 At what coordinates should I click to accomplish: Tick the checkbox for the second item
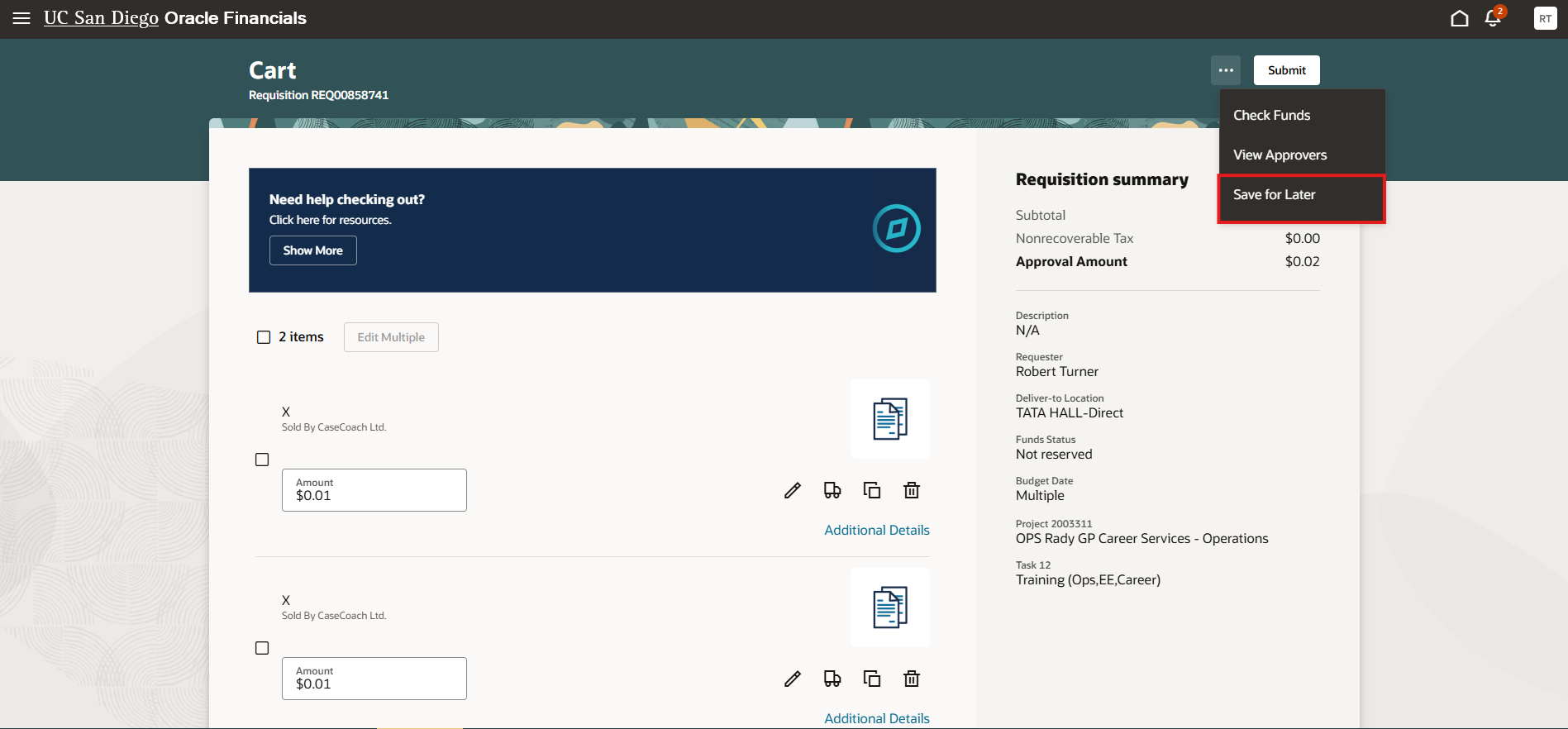pyautogui.click(x=262, y=648)
